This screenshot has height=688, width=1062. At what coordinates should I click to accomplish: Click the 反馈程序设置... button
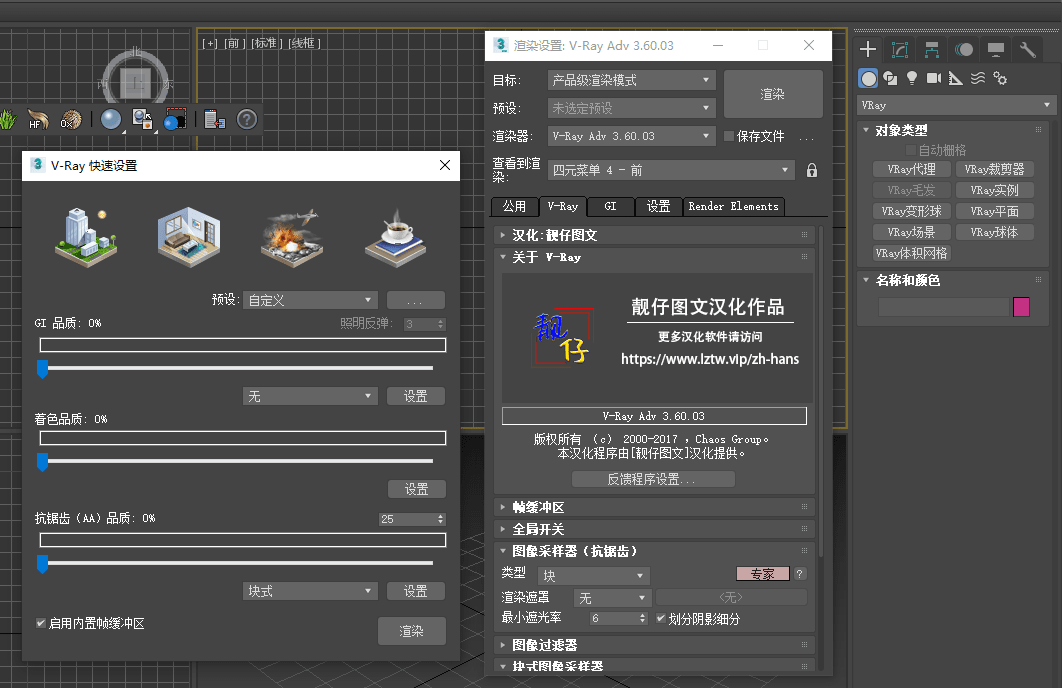tap(653, 479)
